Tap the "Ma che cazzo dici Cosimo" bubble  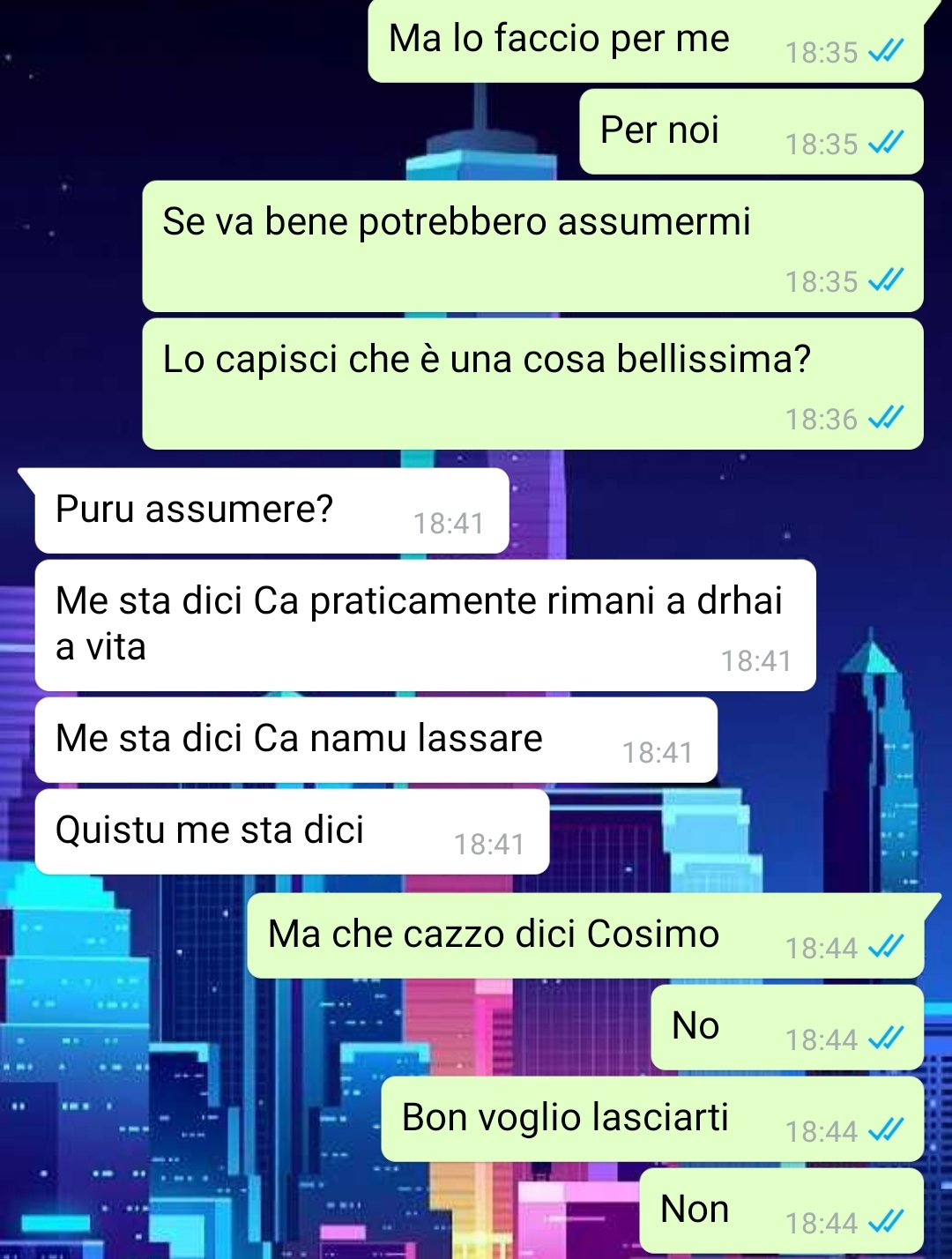coord(585,935)
